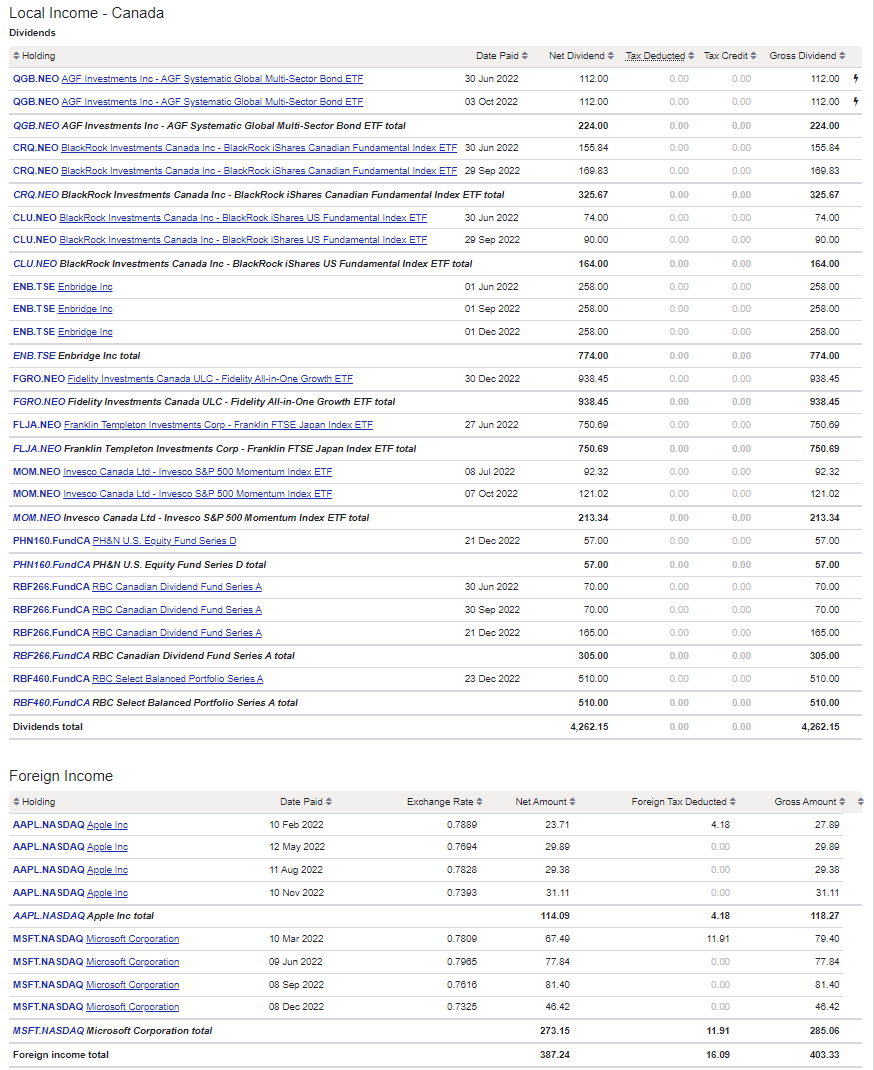Select the 'Dividends total' row label
Image resolution: width=874 pixels, height=1070 pixels.
pos(48,727)
